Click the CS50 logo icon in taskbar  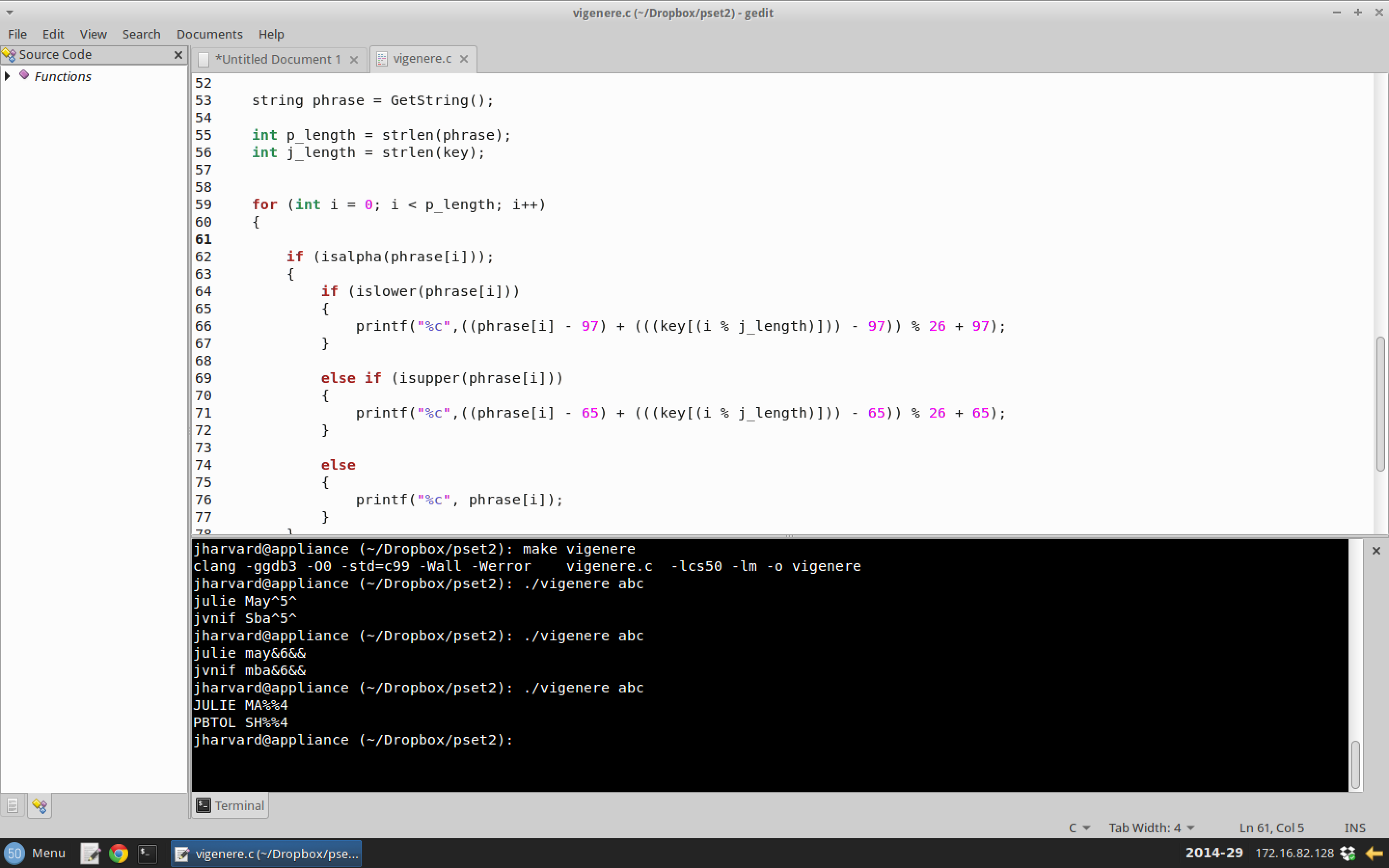(14, 853)
